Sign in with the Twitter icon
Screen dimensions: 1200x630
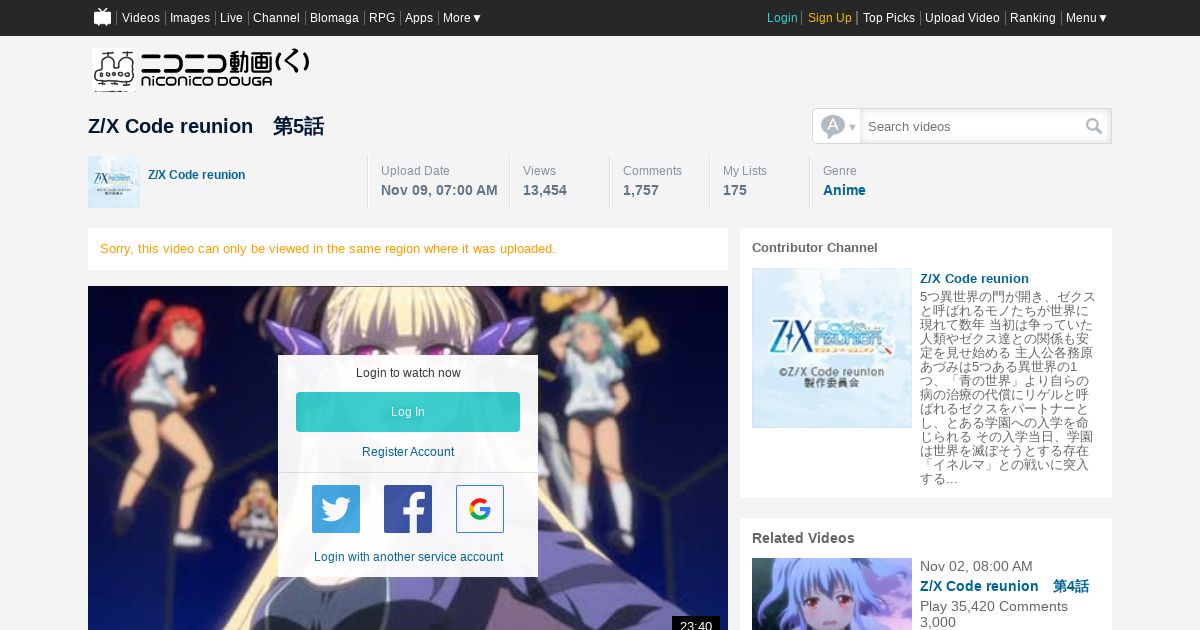(x=336, y=509)
